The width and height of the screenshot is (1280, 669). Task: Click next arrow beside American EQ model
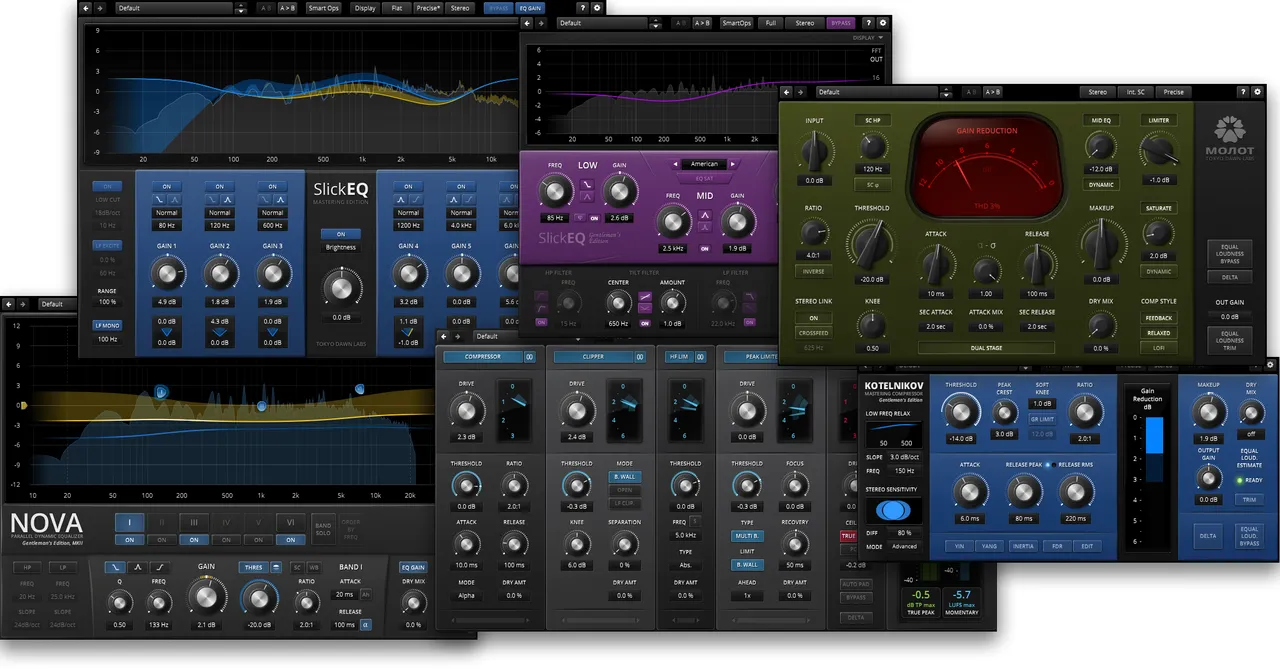click(x=733, y=164)
